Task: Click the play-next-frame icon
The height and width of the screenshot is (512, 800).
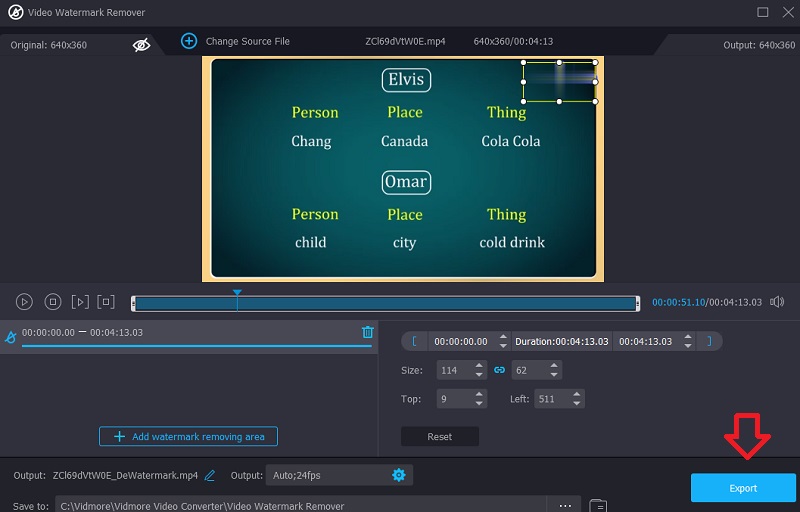Action: [x=80, y=302]
